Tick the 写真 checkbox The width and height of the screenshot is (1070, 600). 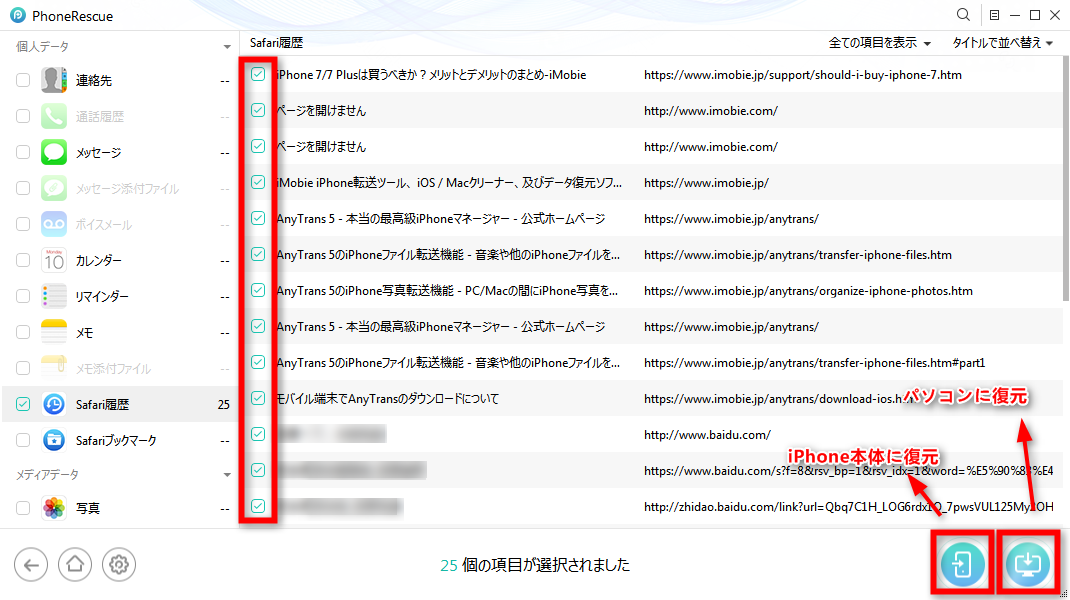tap(23, 508)
